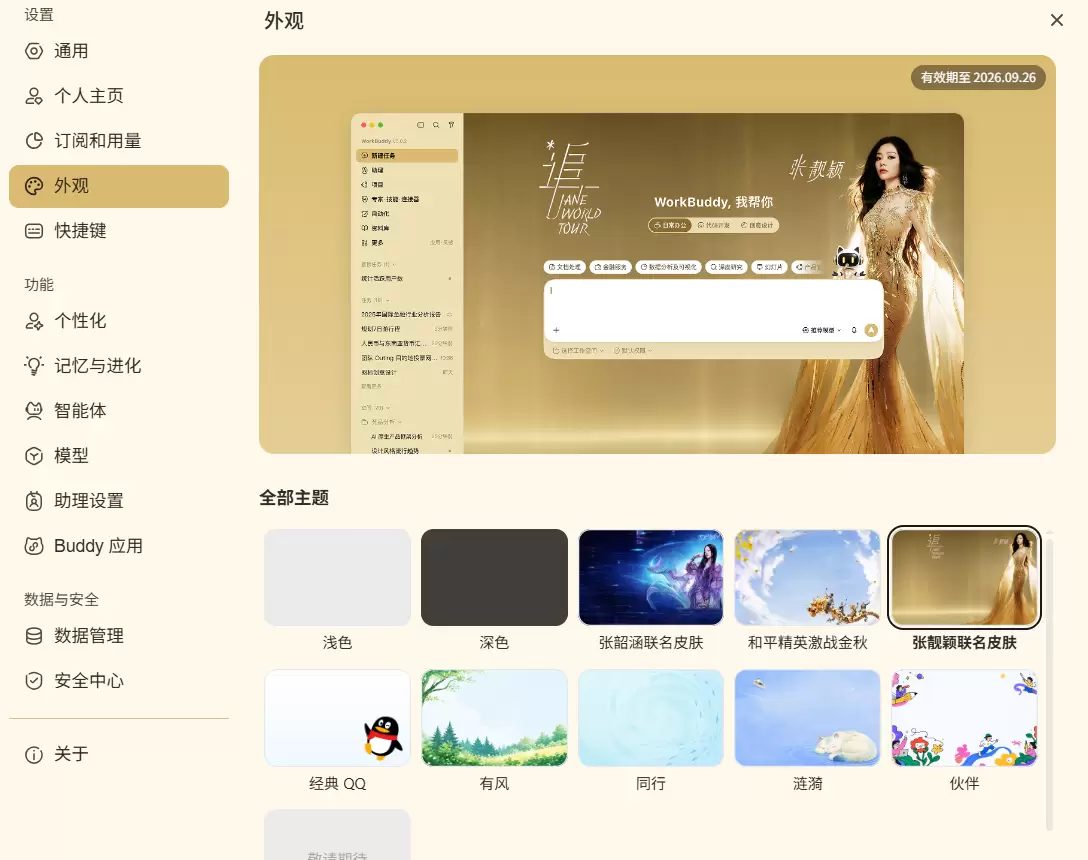This screenshot has width=1088, height=860.
Task: Click the 安全中心 shield icon
Action: pos(34,681)
